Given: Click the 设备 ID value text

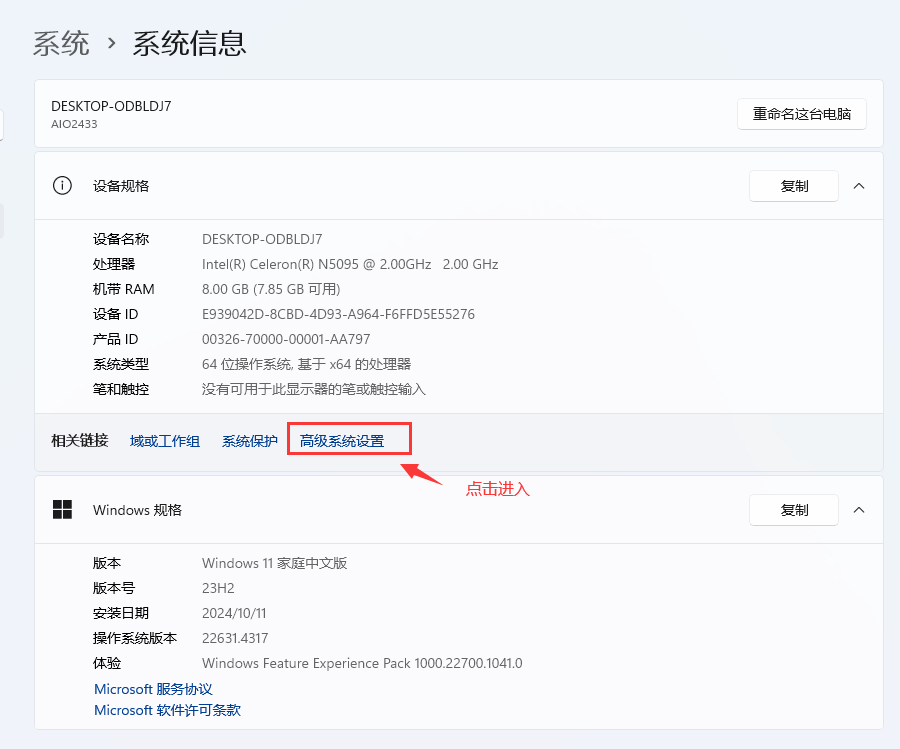Looking at the screenshot, I should coord(338,314).
